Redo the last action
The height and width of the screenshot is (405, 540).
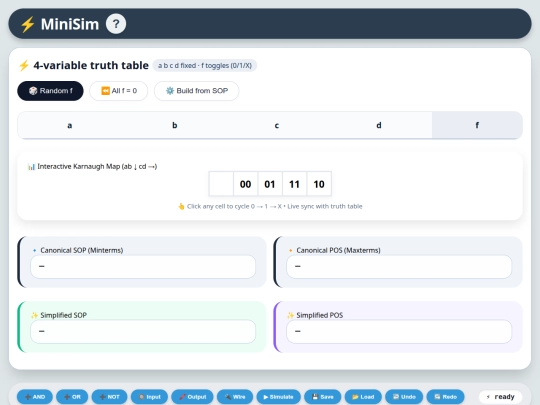click(445, 397)
